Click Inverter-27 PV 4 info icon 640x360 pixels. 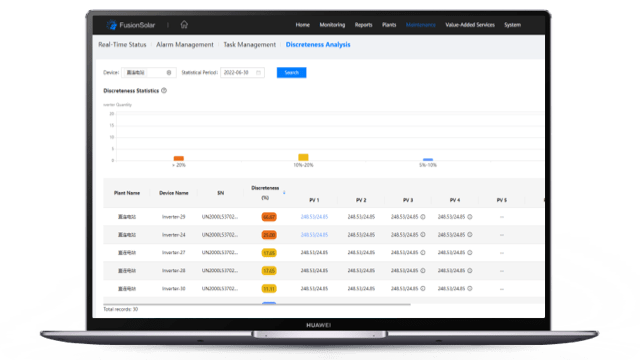click(470, 253)
